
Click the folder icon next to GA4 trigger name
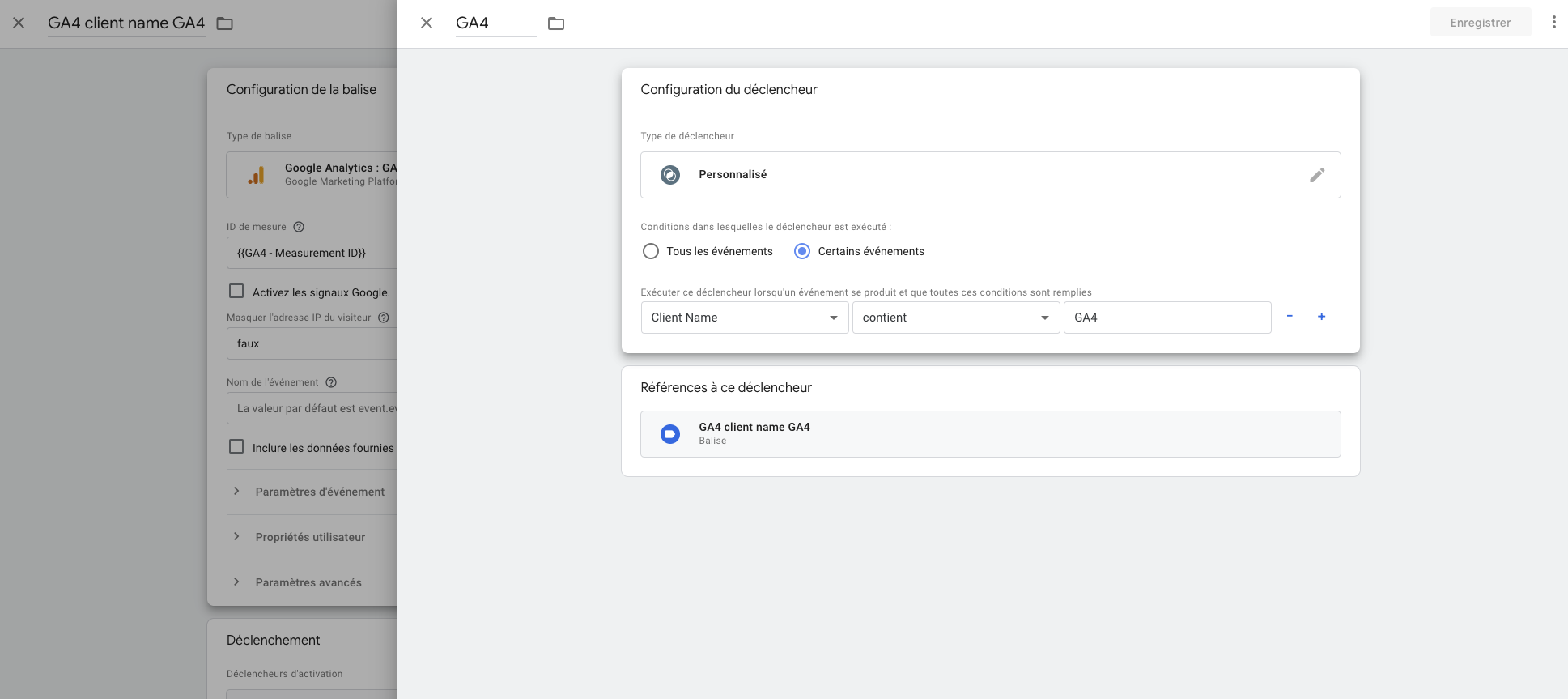click(556, 23)
